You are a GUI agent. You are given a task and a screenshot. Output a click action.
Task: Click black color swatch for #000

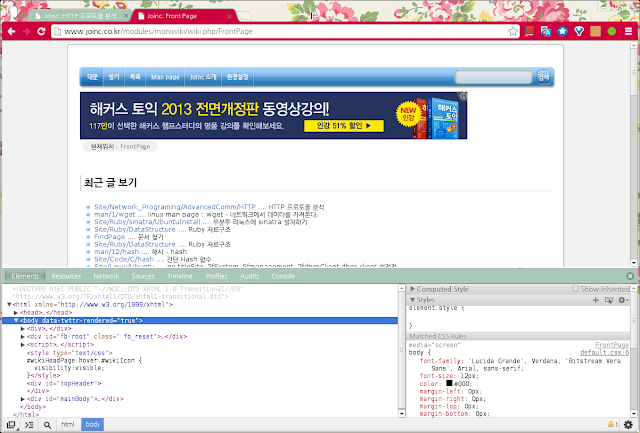(449, 383)
